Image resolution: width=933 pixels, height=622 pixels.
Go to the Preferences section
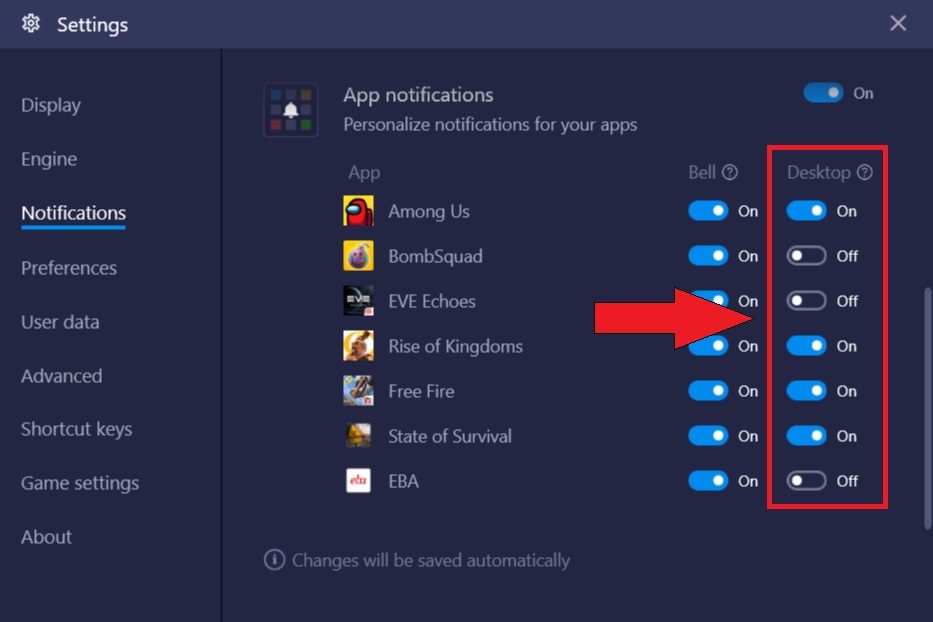pos(68,268)
